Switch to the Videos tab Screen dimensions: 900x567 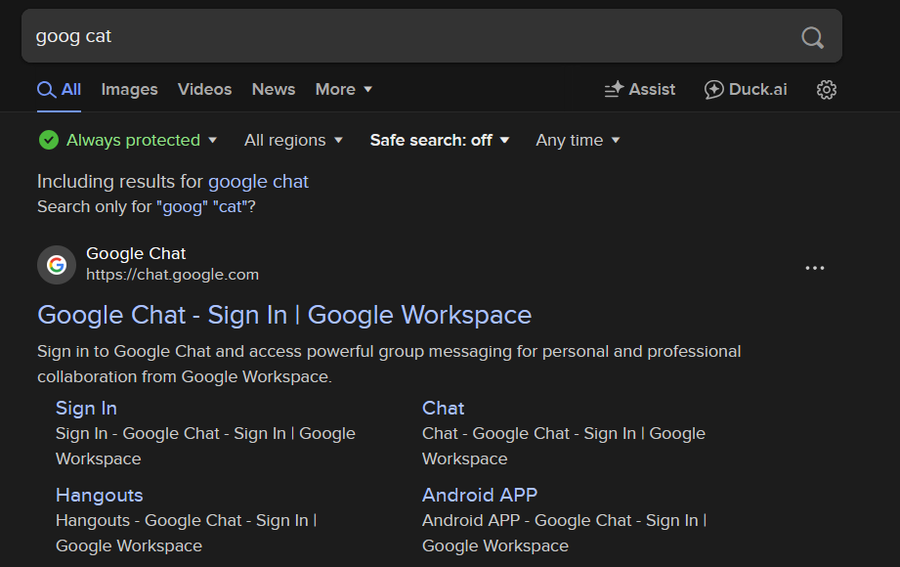tap(204, 90)
